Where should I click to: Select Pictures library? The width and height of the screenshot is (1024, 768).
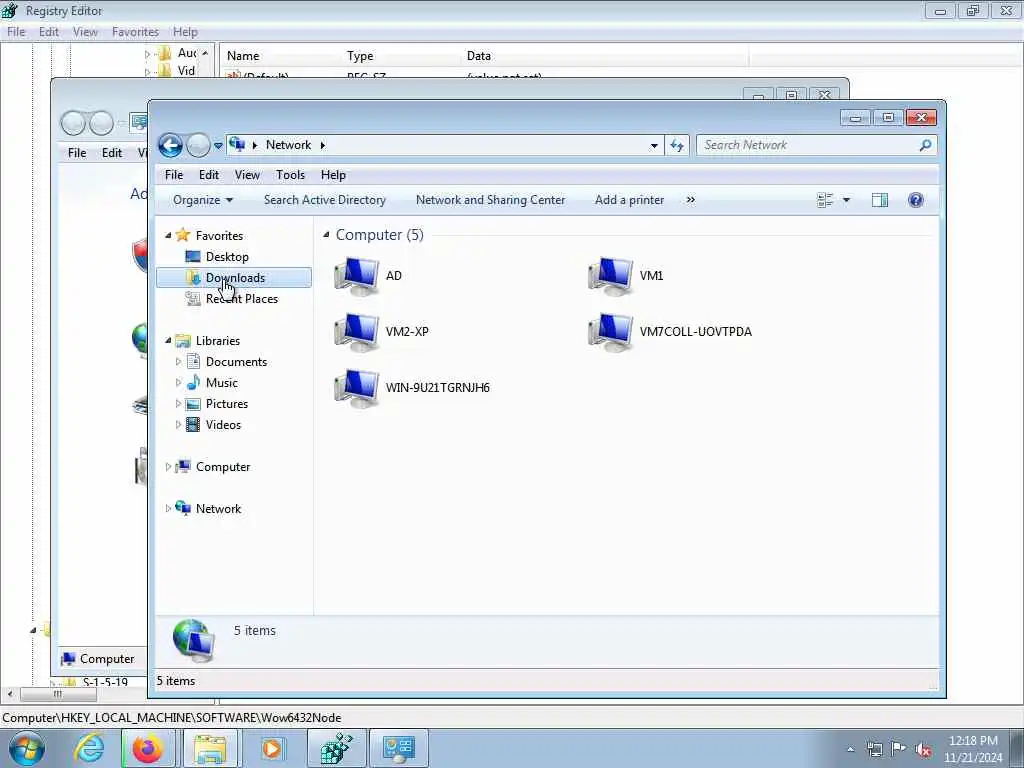[227, 404]
